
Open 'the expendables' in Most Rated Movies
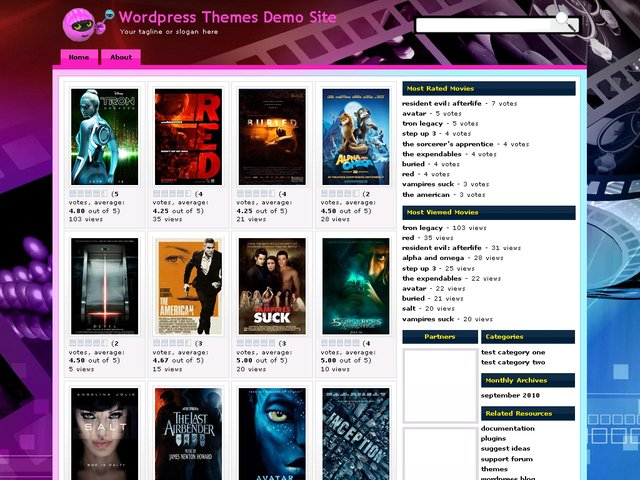point(431,154)
